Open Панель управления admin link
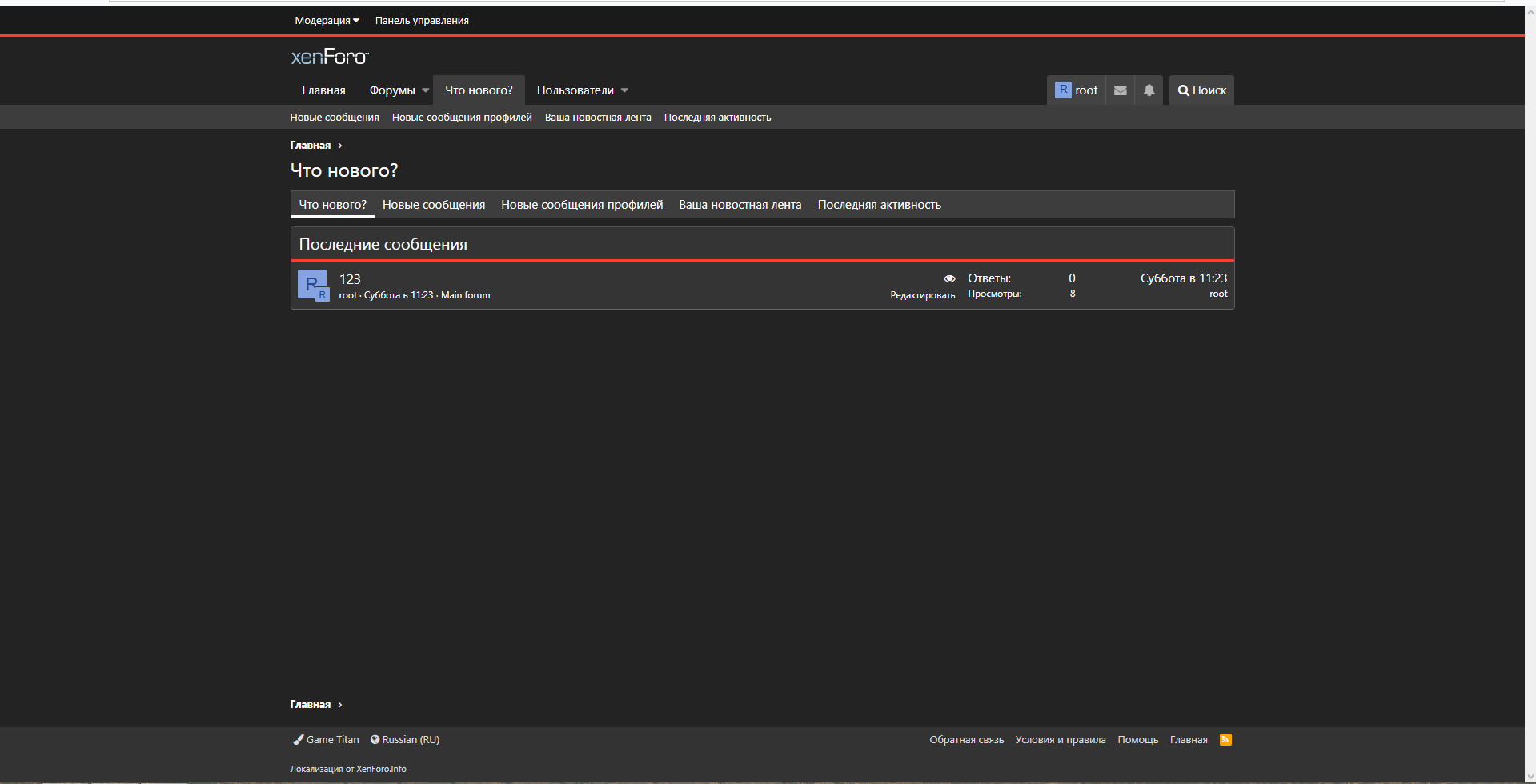The height and width of the screenshot is (784, 1536). tap(422, 21)
